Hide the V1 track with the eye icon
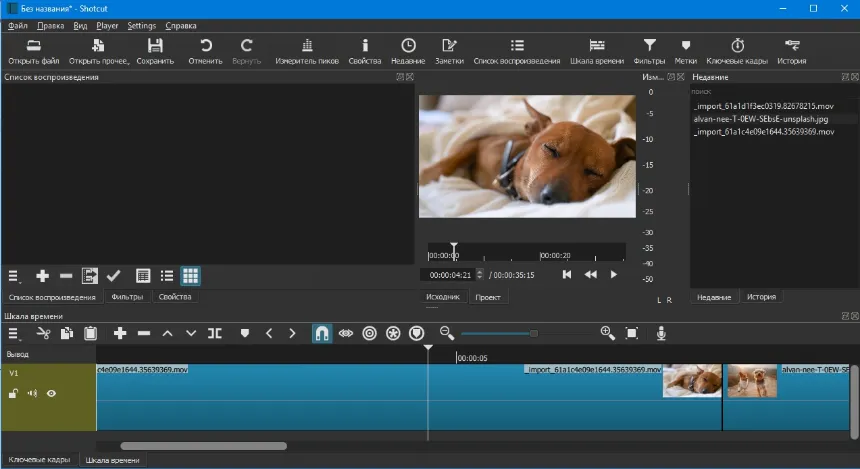The image size is (860, 469). (x=51, y=393)
